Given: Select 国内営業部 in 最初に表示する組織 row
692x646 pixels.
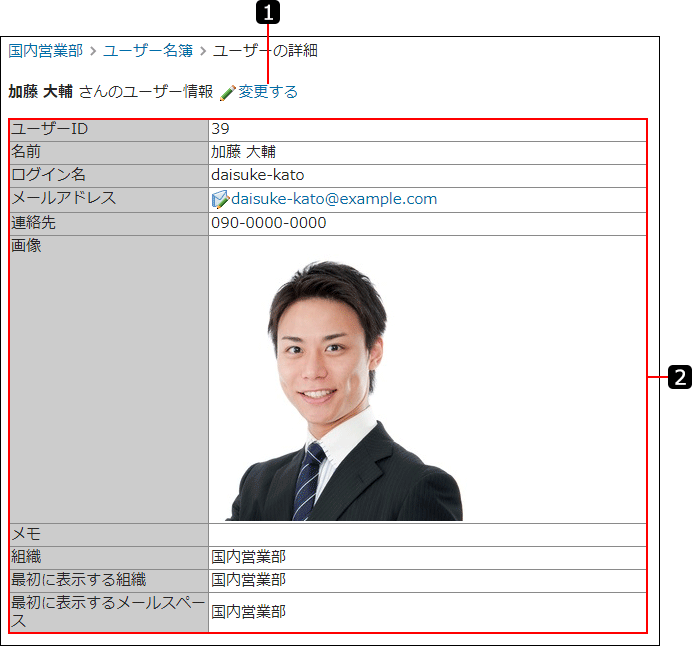Looking at the screenshot, I should (248, 580).
